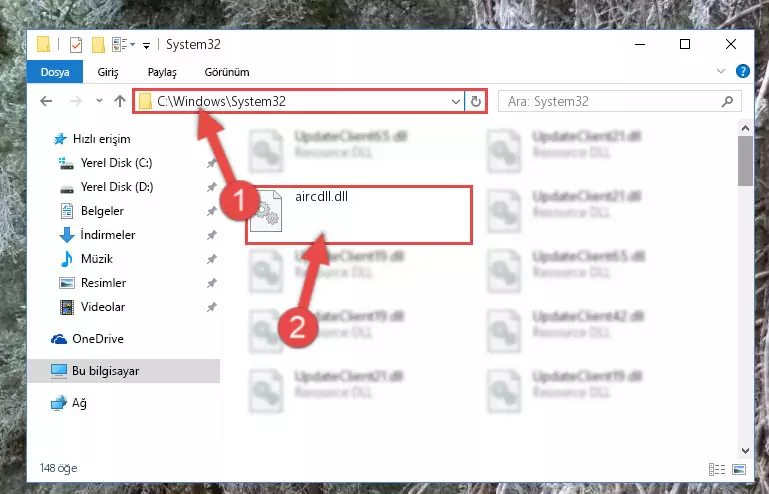Image resolution: width=769 pixels, height=494 pixels.
Task: Refresh the System32 folder view
Action: tap(476, 102)
